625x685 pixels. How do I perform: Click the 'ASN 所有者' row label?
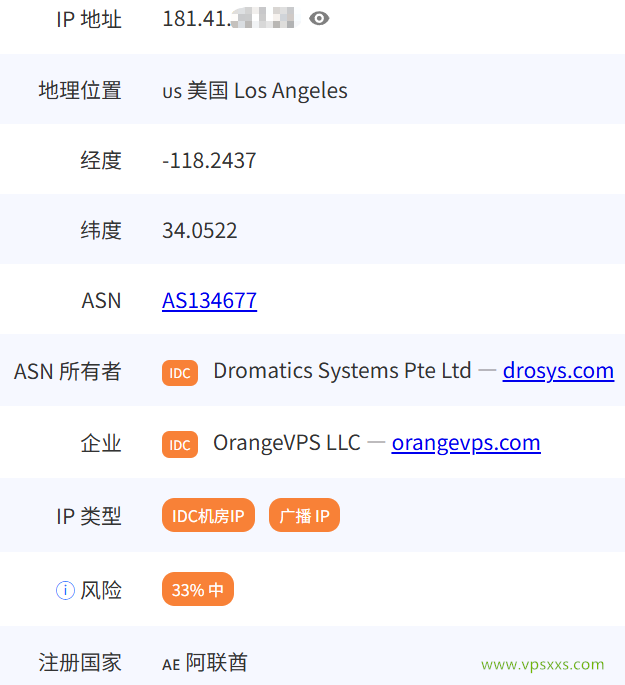point(68,372)
